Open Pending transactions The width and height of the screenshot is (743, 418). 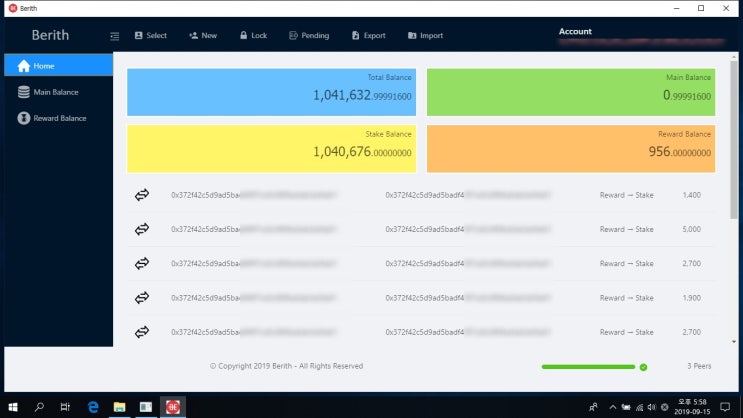(x=309, y=36)
